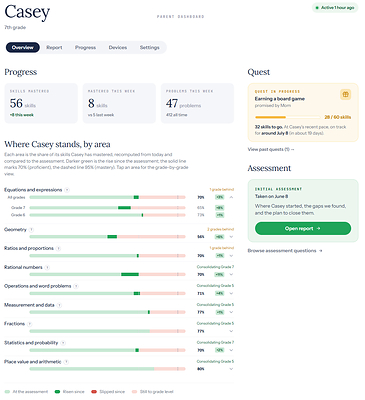Click the 'Place value and arithmetic' area title
The height and width of the screenshot is (400, 365).
[33, 362]
